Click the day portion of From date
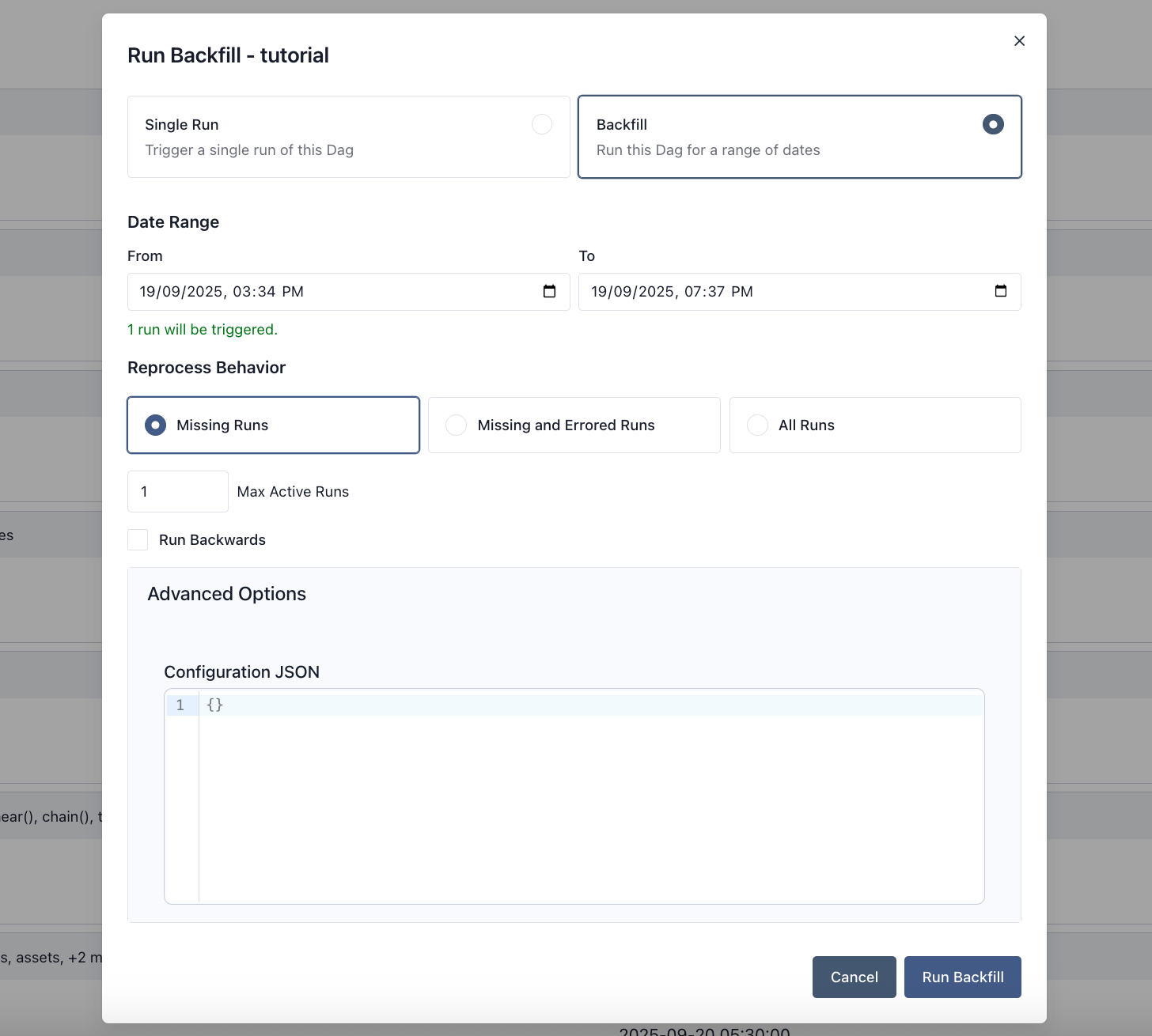The width and height of the screenshot is (1152, 1036). (x=147, y=292)
